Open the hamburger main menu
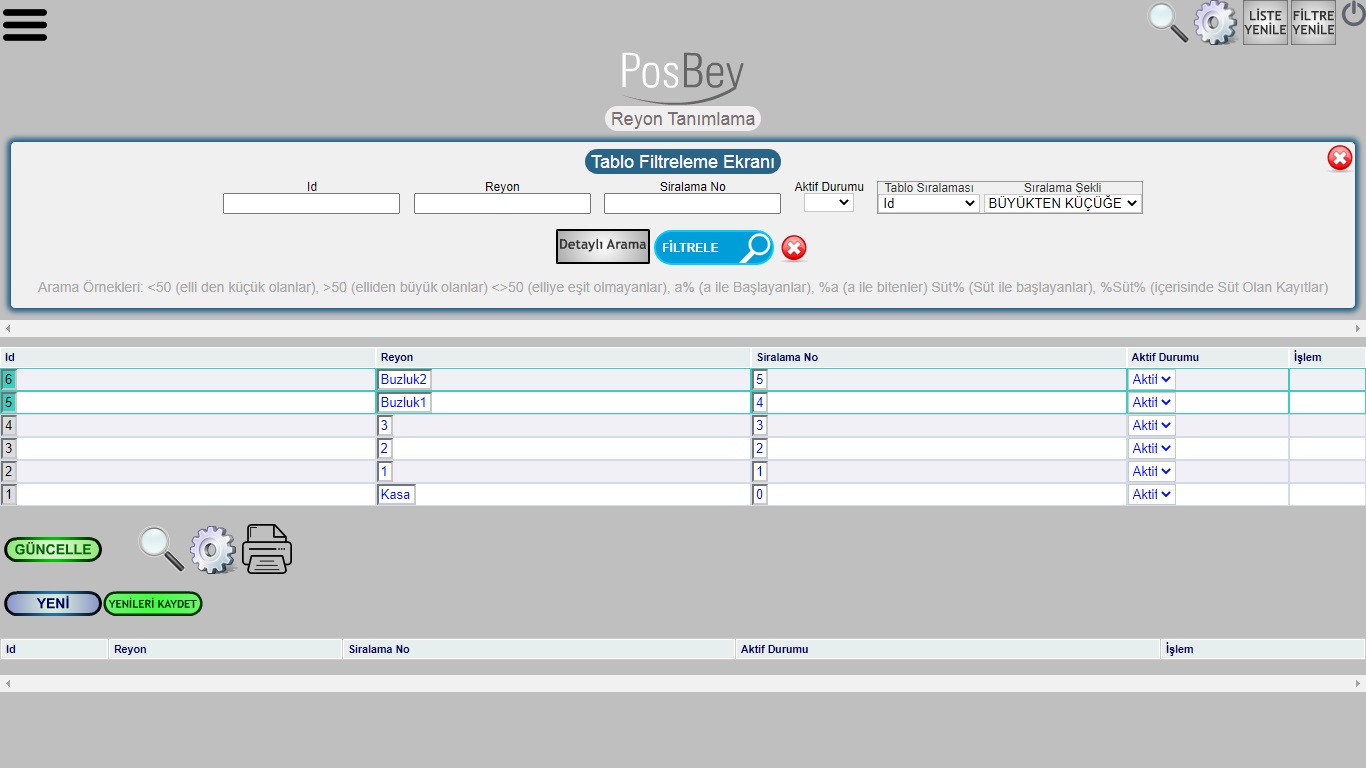This screenshot has width=1366, height=768. coord(25,24)
